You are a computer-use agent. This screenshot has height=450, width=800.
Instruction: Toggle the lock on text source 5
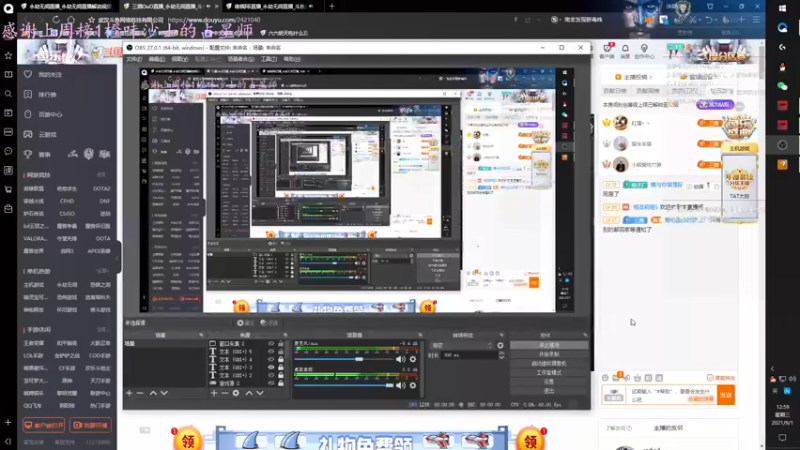pos(281,352)
